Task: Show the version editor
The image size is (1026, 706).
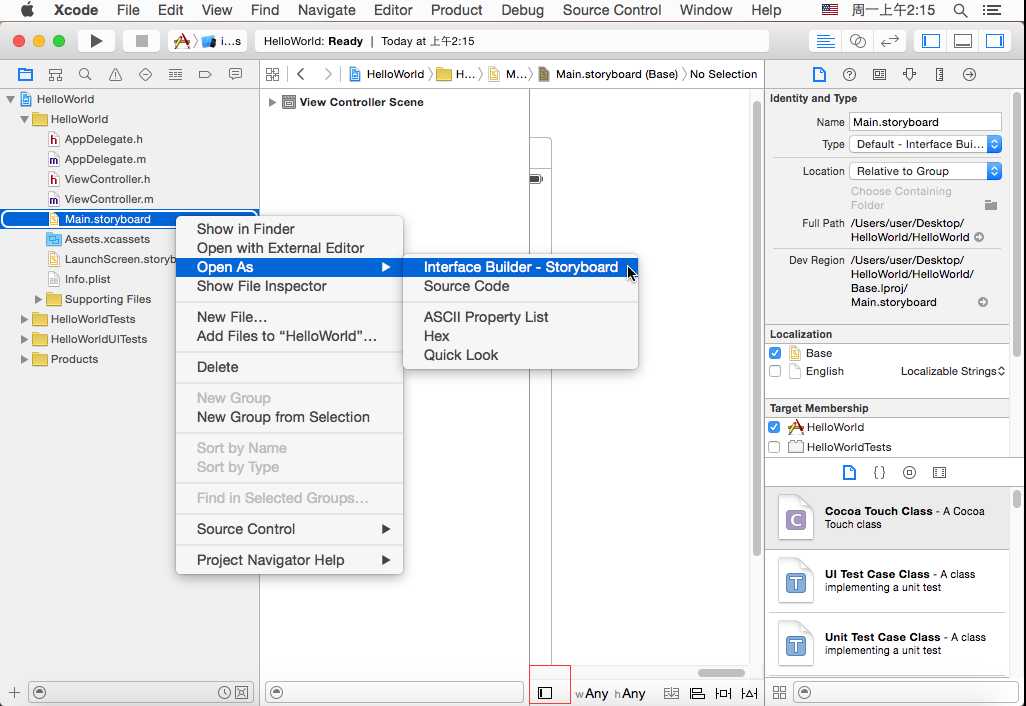Action: [889, 41]
